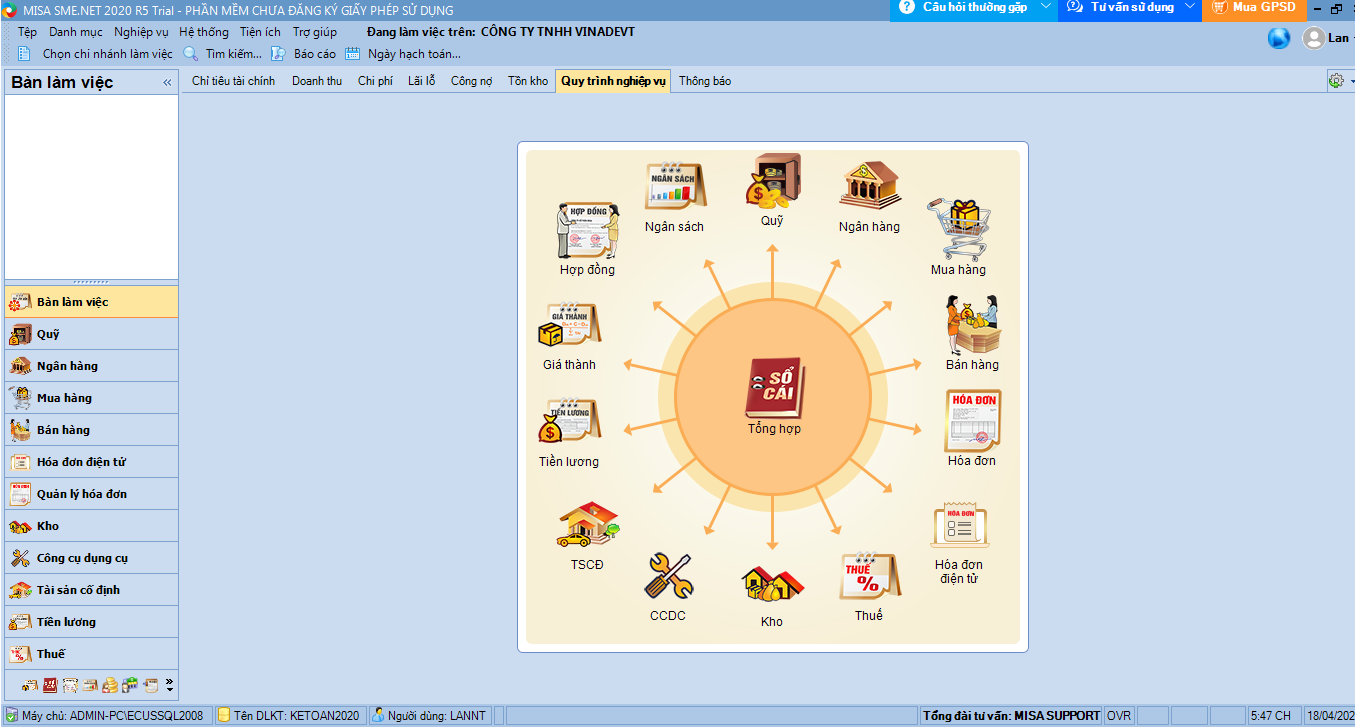Select Ngân hàng in left sidebar
Image resolution: width=1355 pixels, height=727 pixels.
[x=91, y=366]
